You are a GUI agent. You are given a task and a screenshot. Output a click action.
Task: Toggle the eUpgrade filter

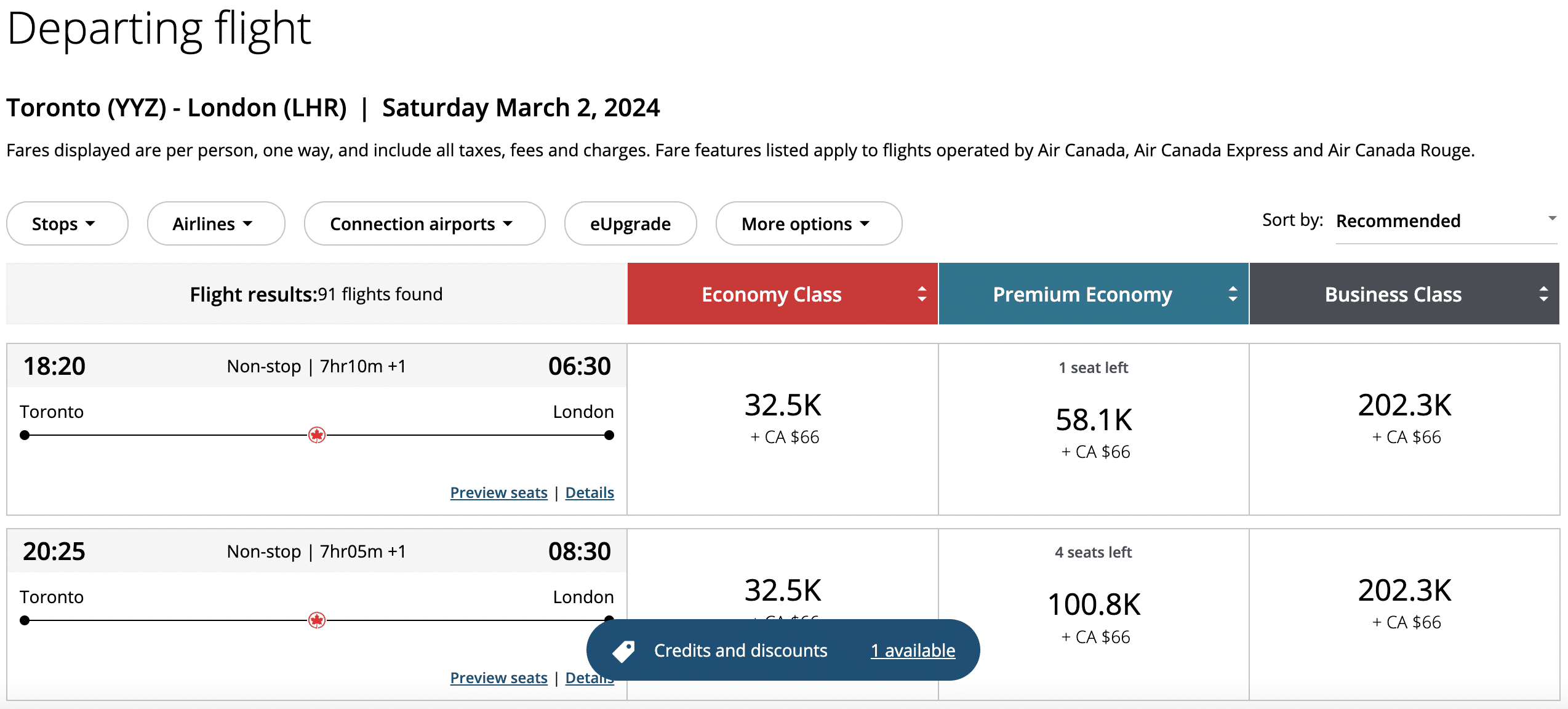(630, 224)
